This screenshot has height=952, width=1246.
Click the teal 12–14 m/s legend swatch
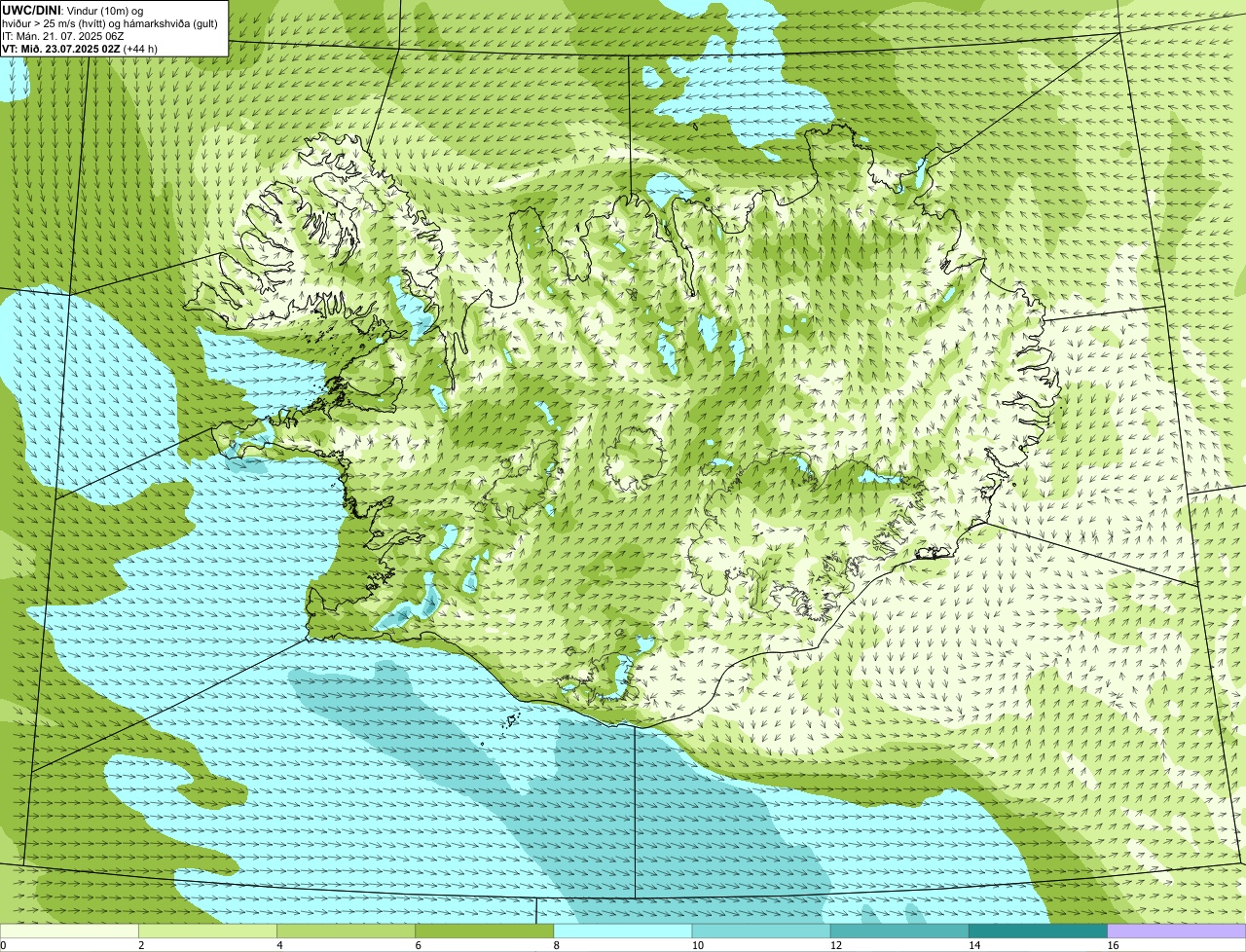pyautogui.click(x=899, y=932)
